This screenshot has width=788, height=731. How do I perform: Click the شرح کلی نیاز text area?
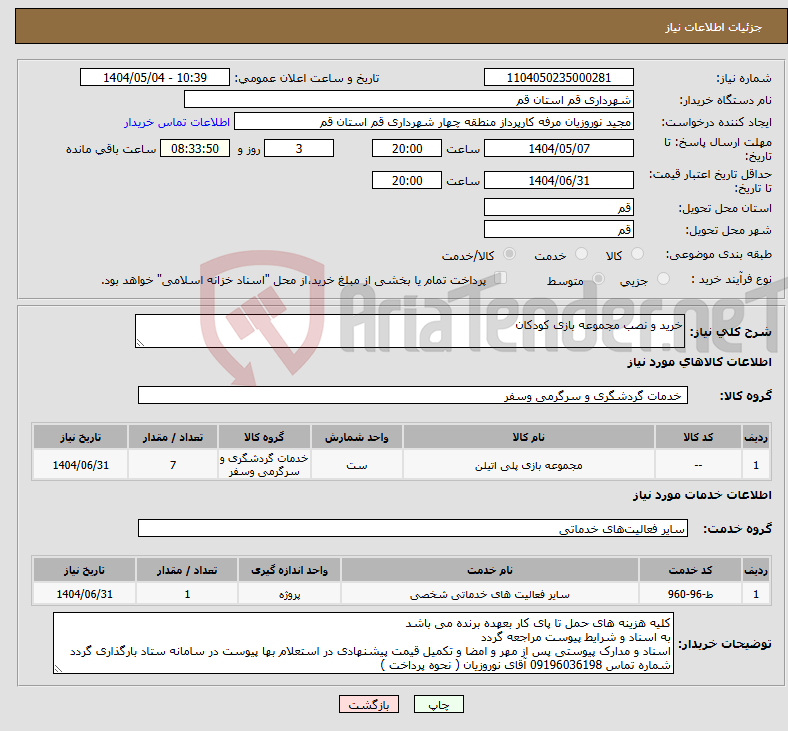pyautogui.click(x=410, y=331)
